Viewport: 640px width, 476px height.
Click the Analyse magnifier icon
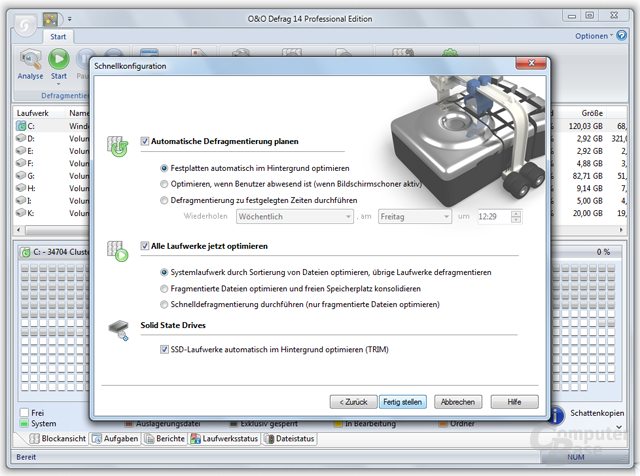click(x=31, y=60)
